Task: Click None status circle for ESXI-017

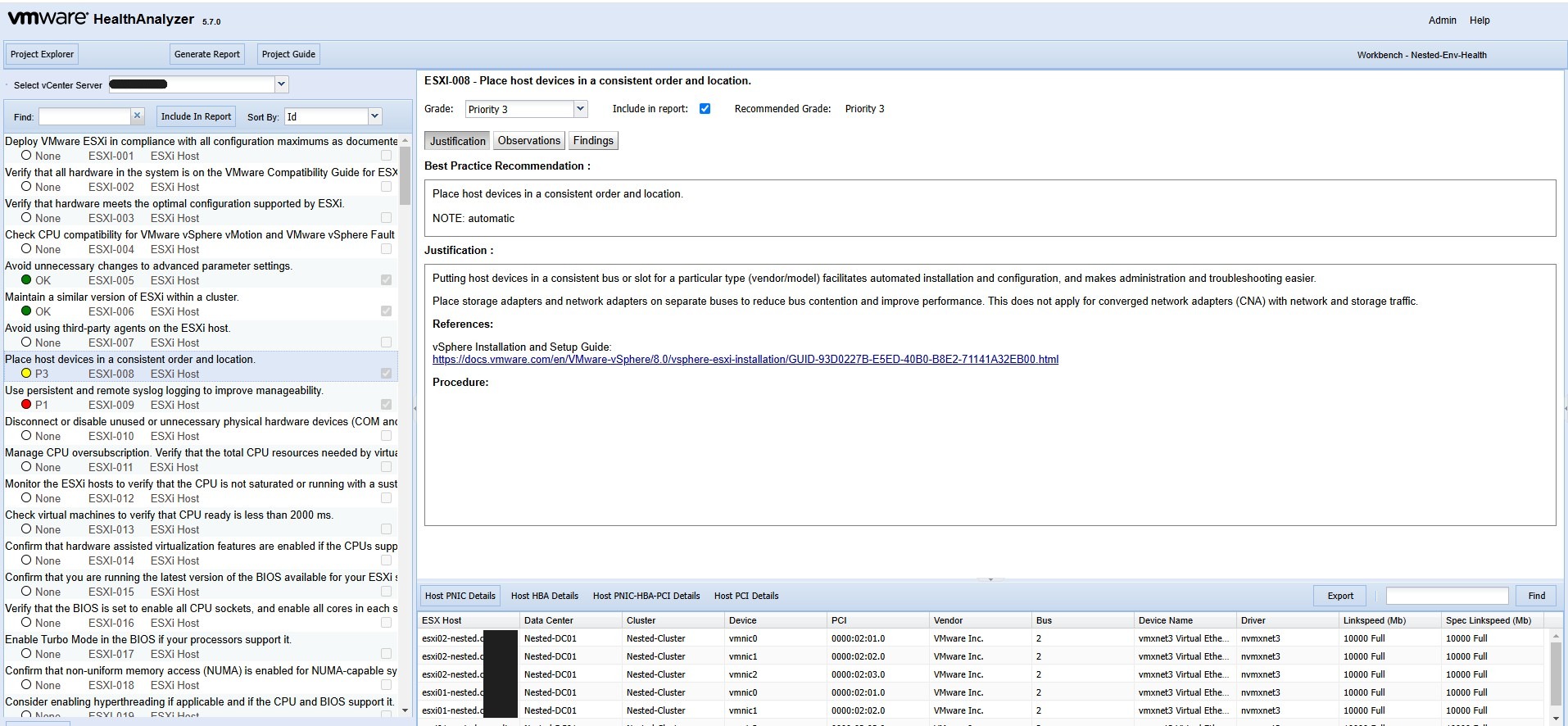Action: point(26,654)
